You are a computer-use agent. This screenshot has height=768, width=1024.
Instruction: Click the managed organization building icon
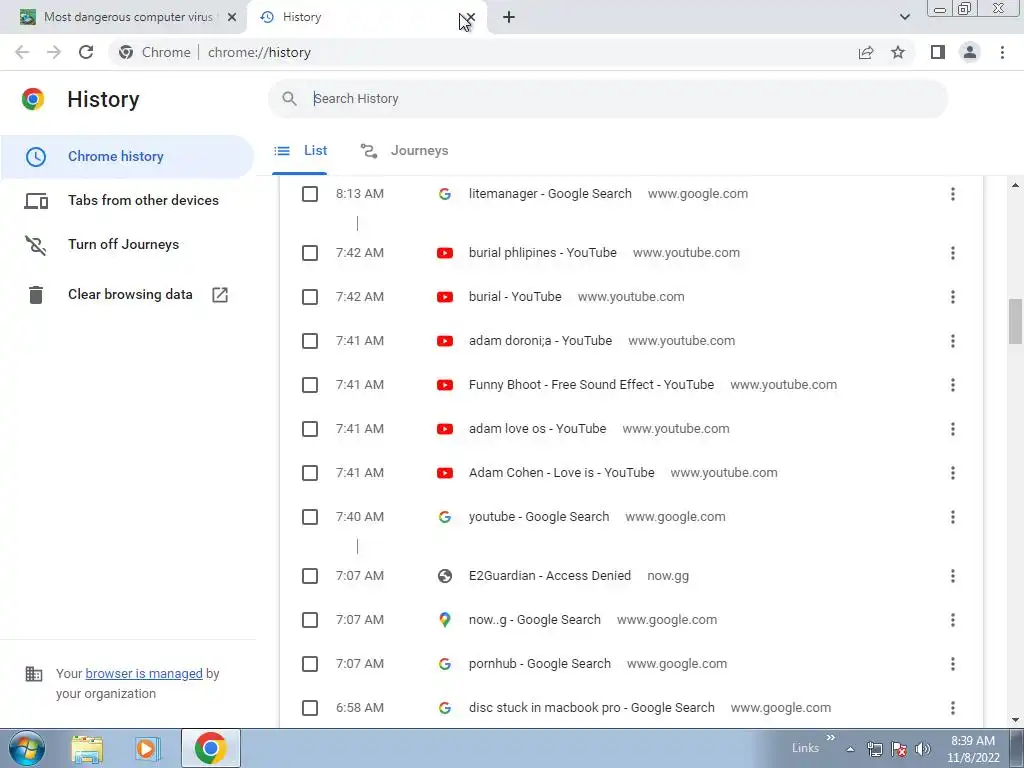pos(33,673)
